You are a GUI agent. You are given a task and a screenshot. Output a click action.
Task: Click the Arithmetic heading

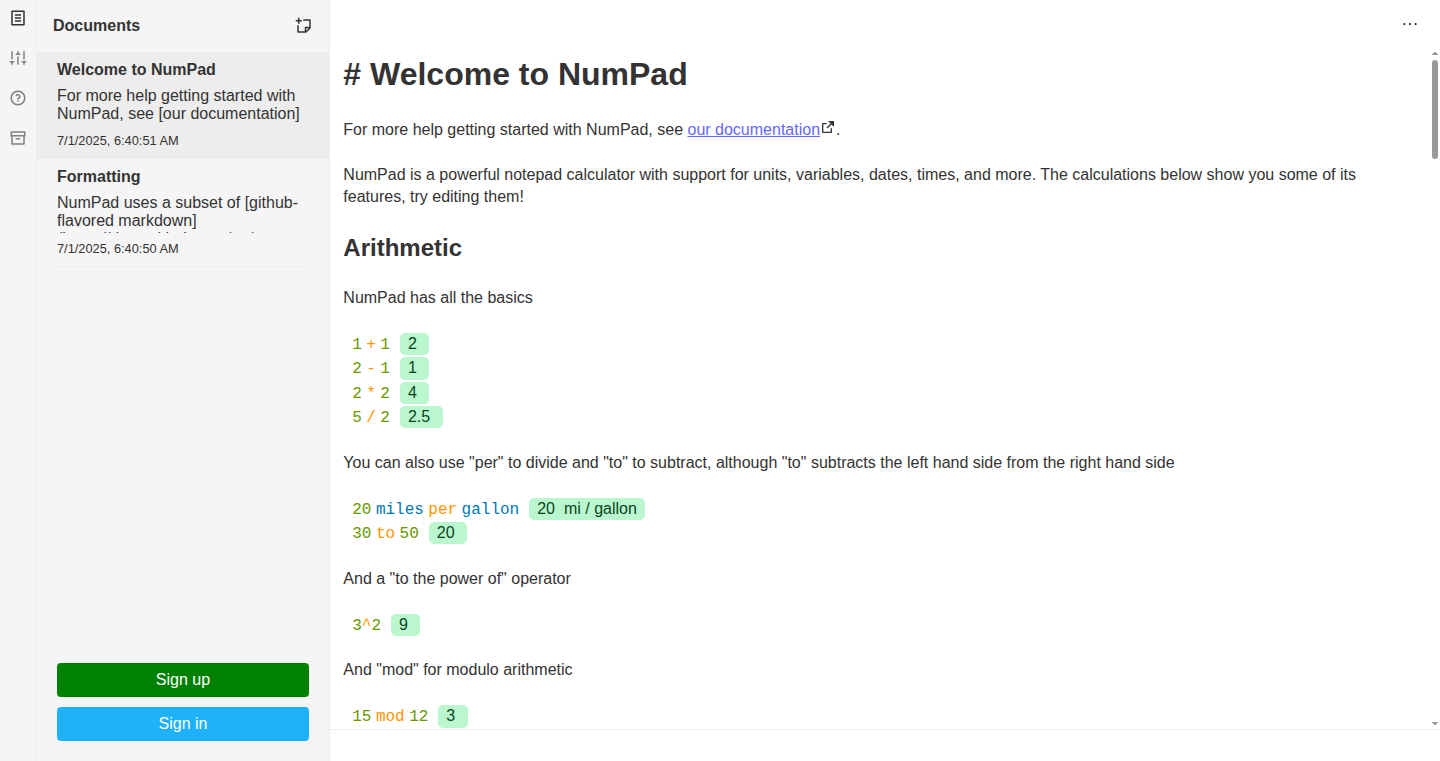tap(403, 248)
